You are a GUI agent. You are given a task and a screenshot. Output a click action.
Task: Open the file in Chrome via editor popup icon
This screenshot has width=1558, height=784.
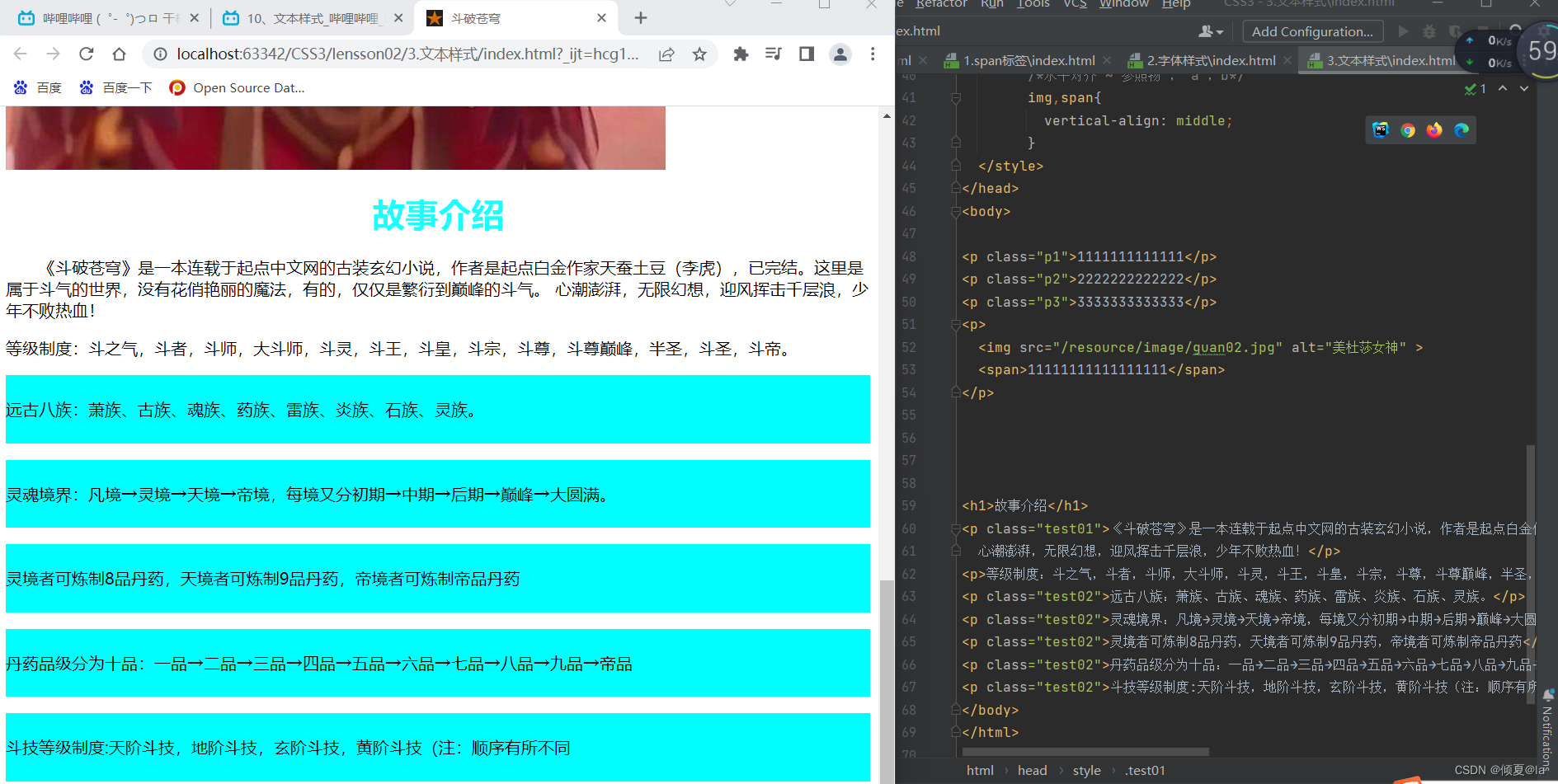[x=1408, y=129]
